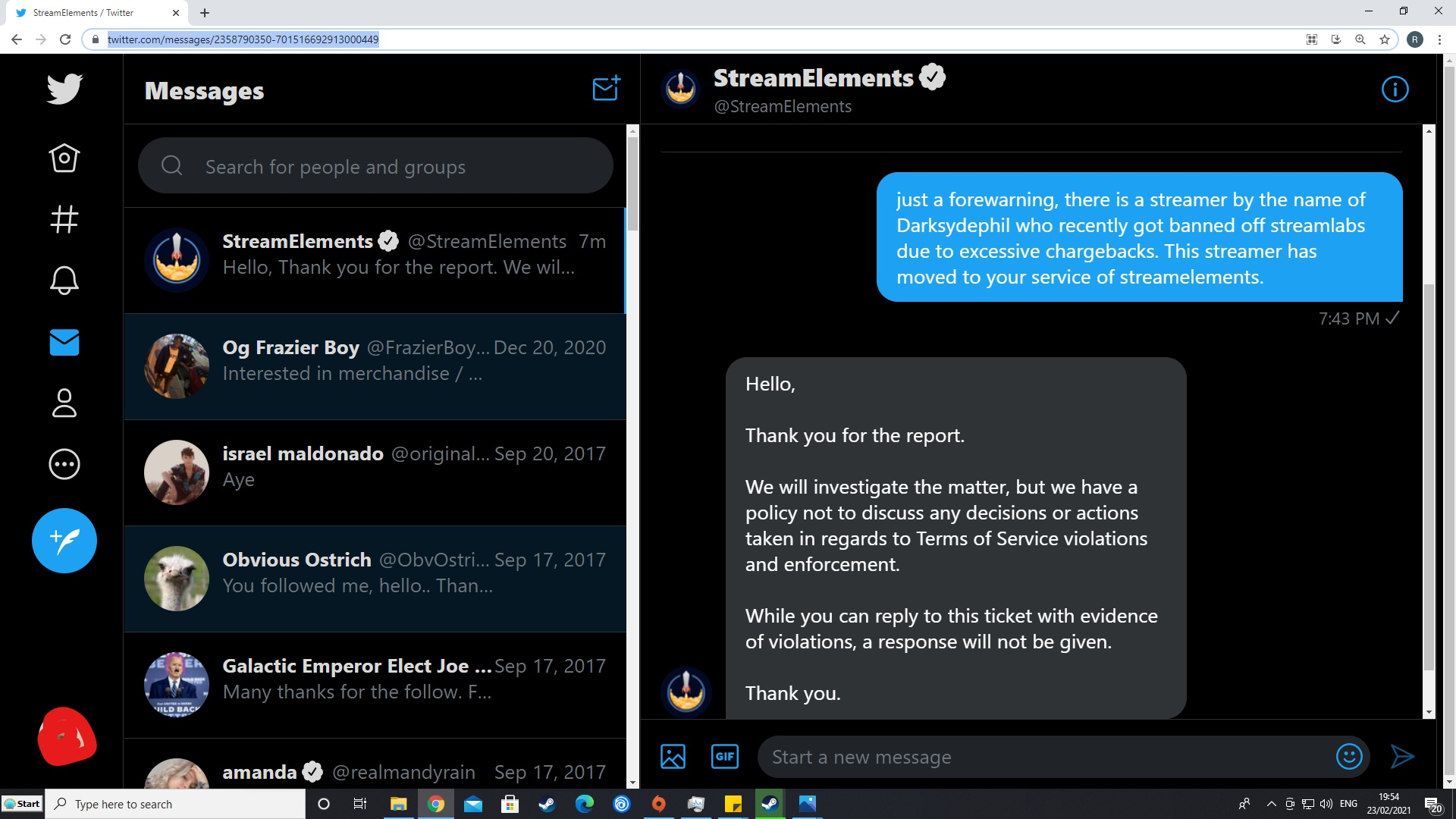Click the 7:43 PM timestamp

(x=1348, y=319)
